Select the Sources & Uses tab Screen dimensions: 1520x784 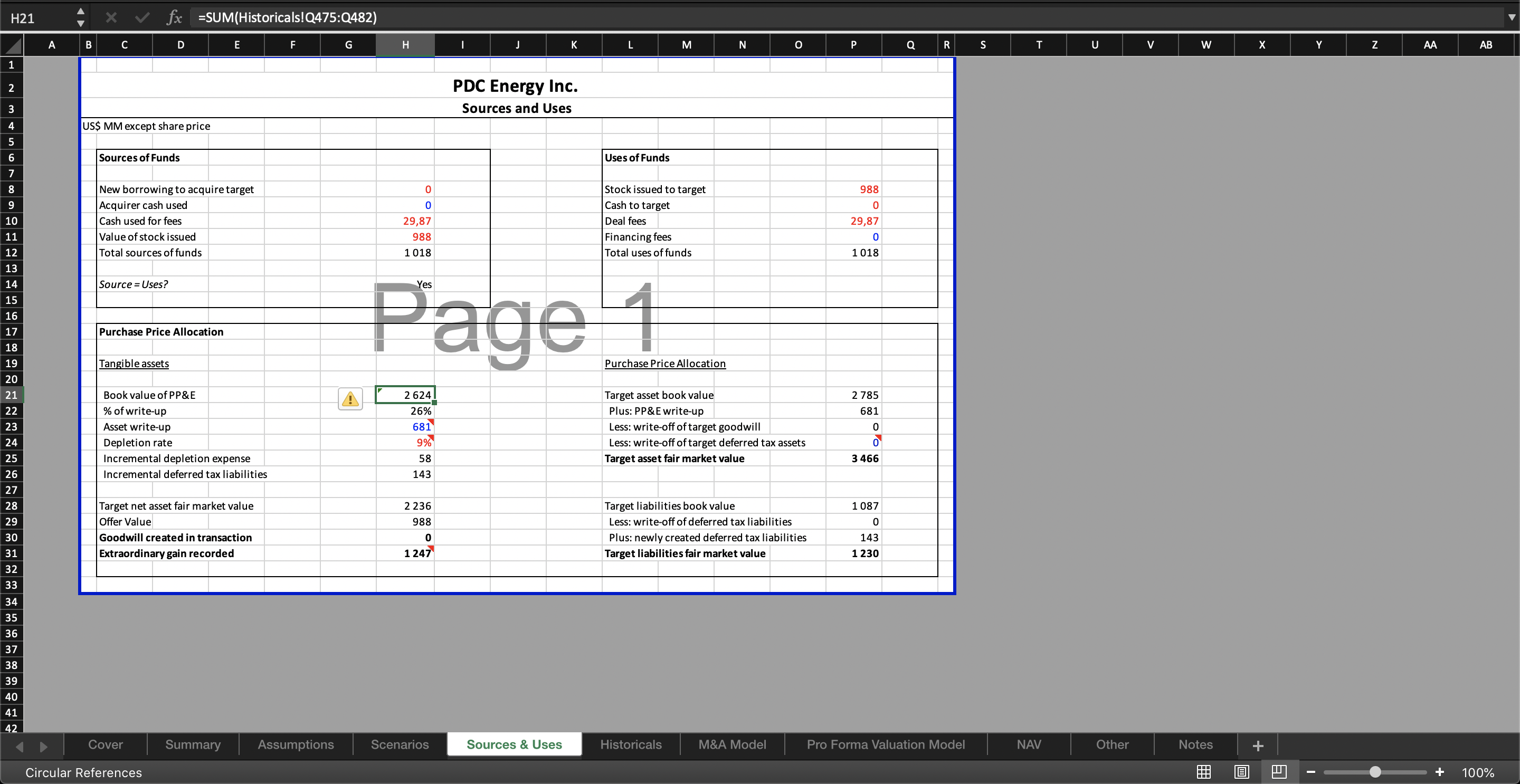click(514, 744)
